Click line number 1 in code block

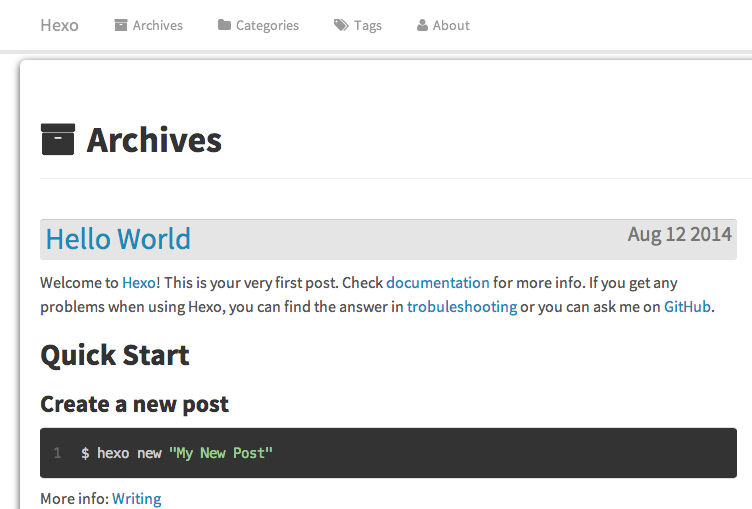58,453
